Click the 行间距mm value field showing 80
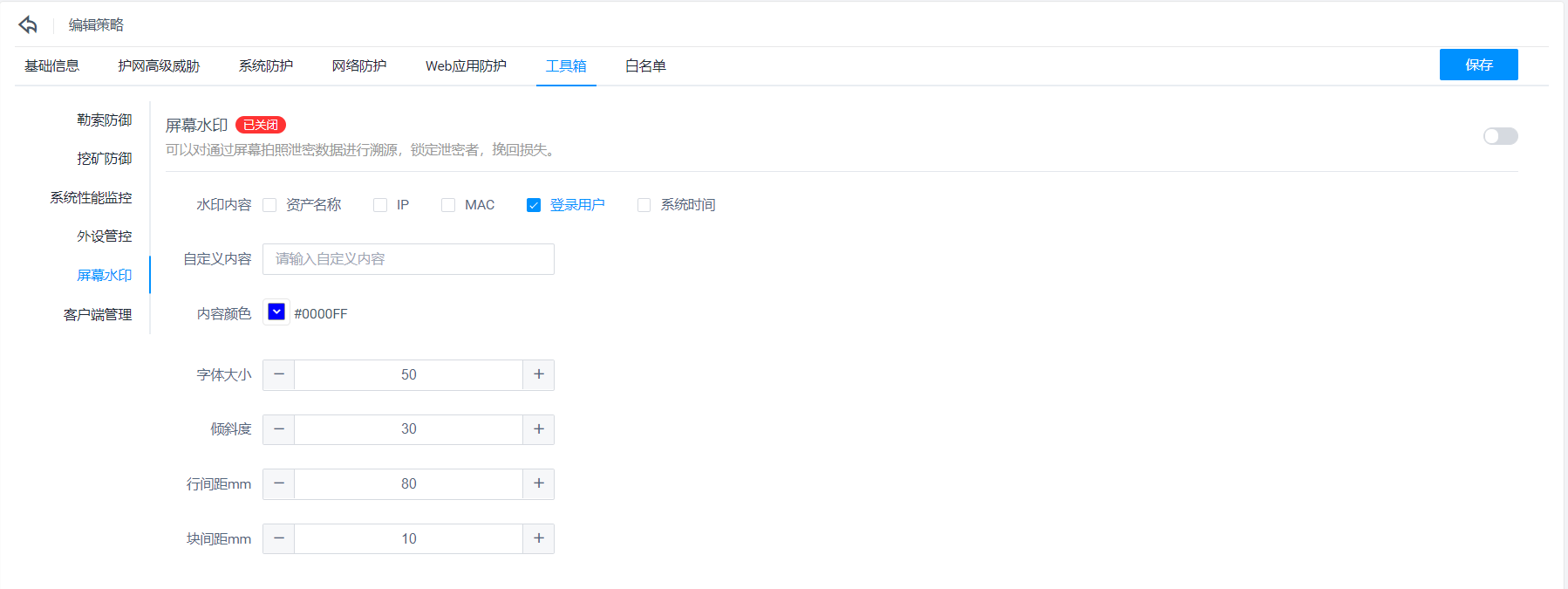The width and height of the screenshot is (1568, 589). tap(409, 484)
